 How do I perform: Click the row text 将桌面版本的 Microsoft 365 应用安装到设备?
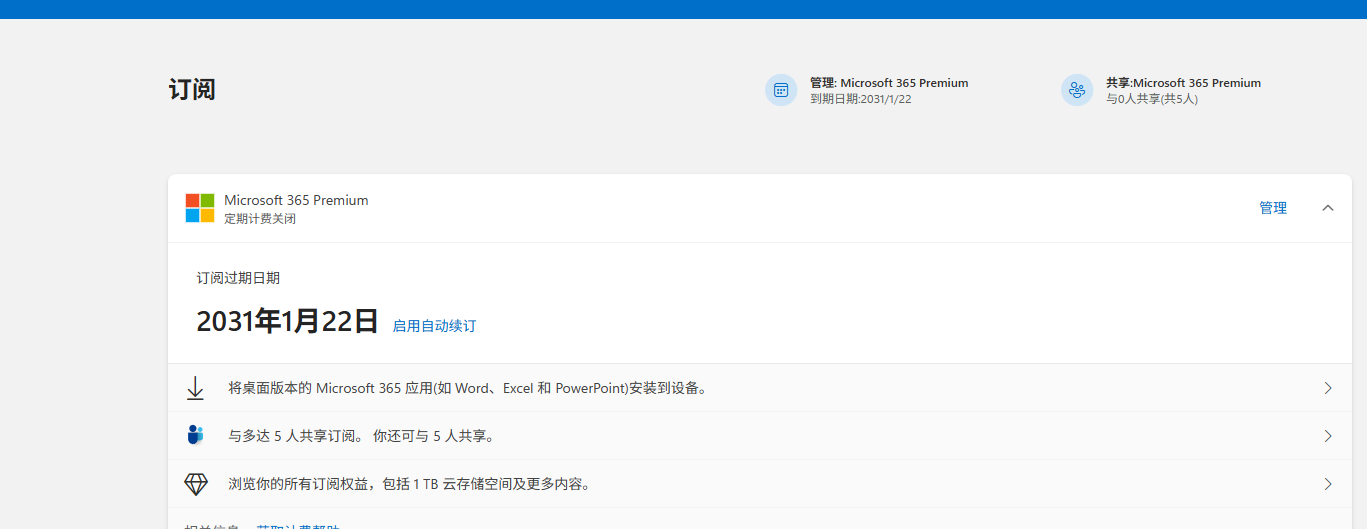(468, 388)
